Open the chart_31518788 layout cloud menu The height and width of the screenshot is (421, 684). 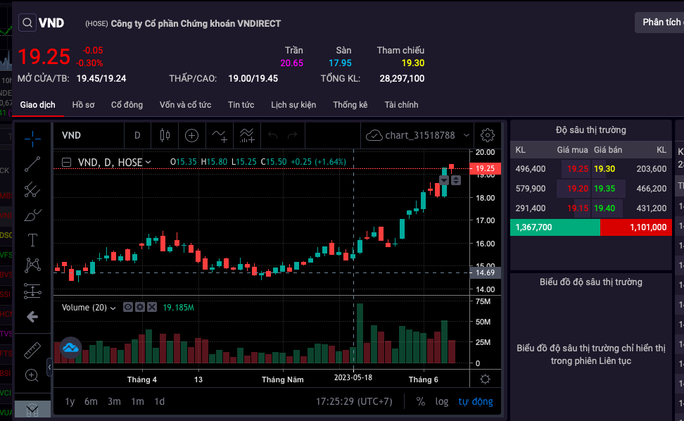(412, 135)
